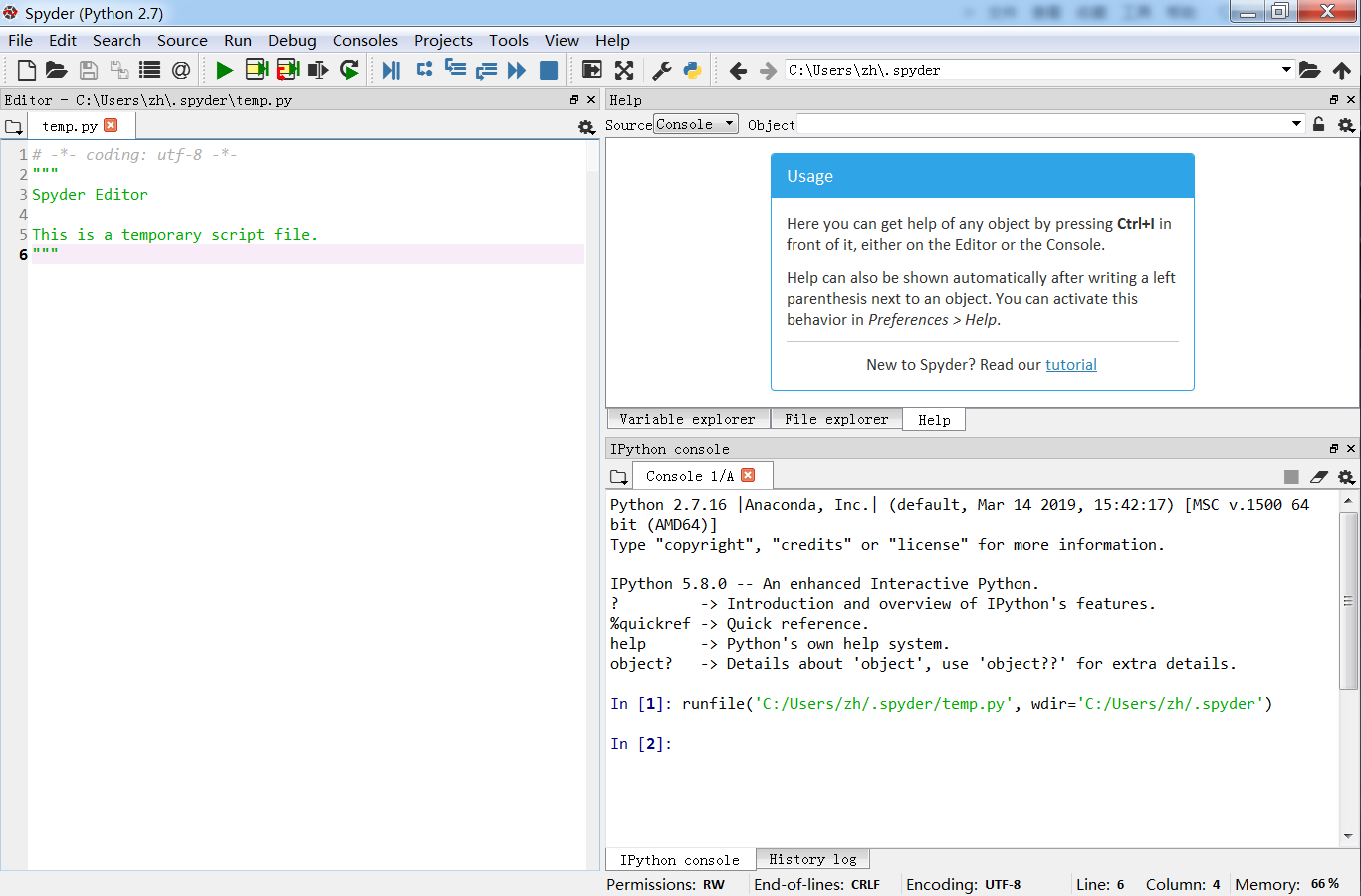This screenshot has height=896, width=1361.
Task: Click the In [2]: console prompt
Action: coord(641,744)
